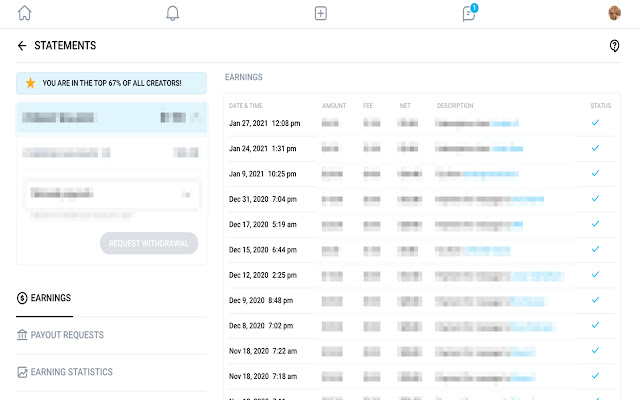Click the EARNINGS heading above the table
640x400 pixels.
244,77
